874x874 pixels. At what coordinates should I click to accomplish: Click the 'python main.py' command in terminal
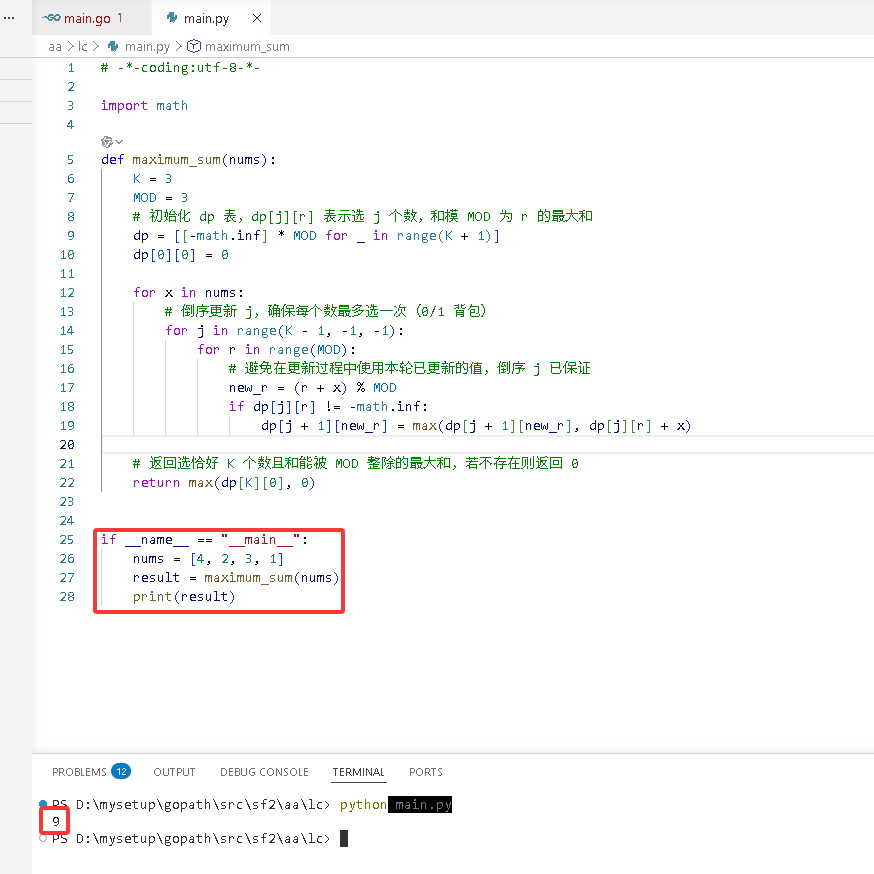pos(396,805)
